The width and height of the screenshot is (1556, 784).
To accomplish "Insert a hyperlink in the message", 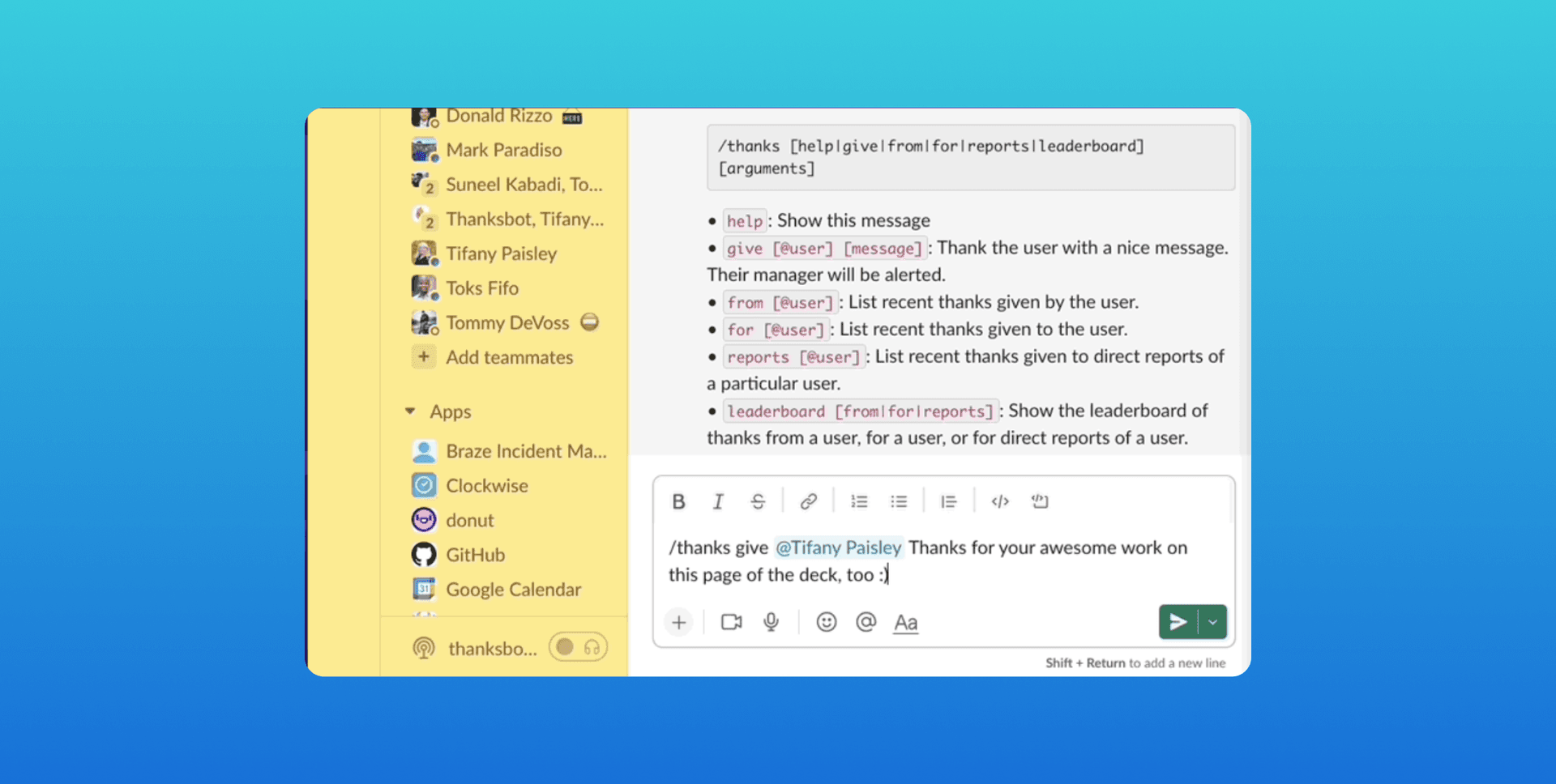I will (x=808, y=501).
